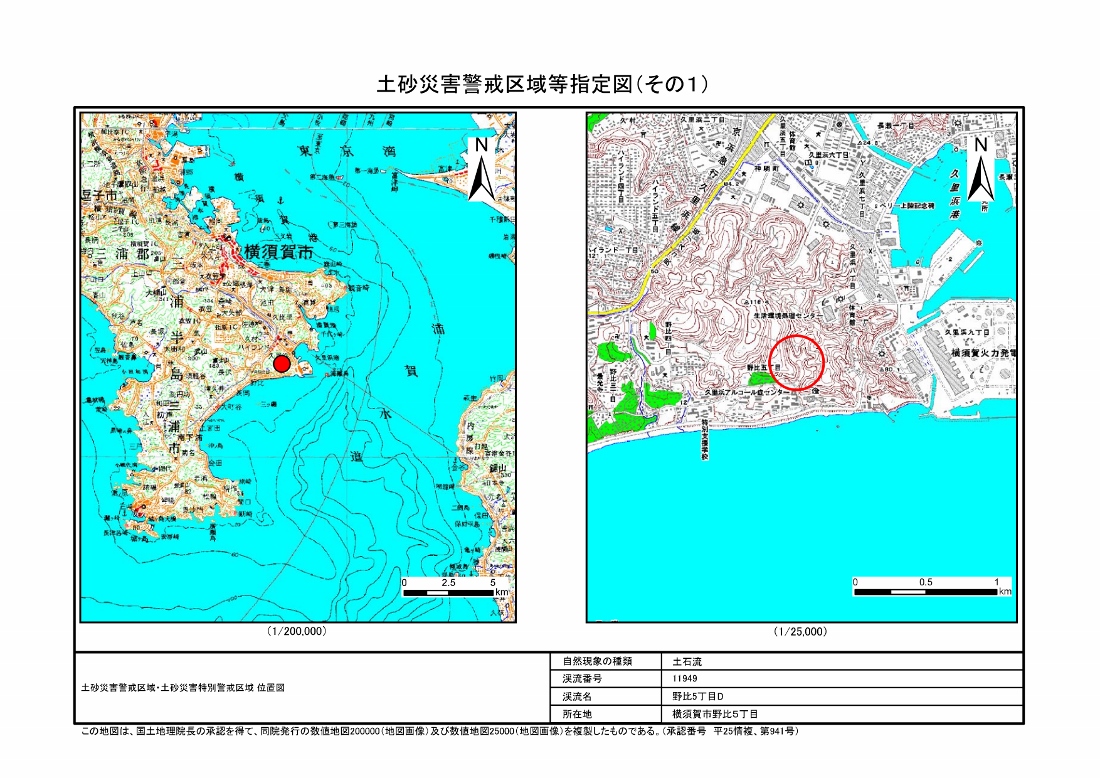Click the copyright footnote text at bottom
The height and width of the screenshot is (778, 1100).
(x=439, y=732)
